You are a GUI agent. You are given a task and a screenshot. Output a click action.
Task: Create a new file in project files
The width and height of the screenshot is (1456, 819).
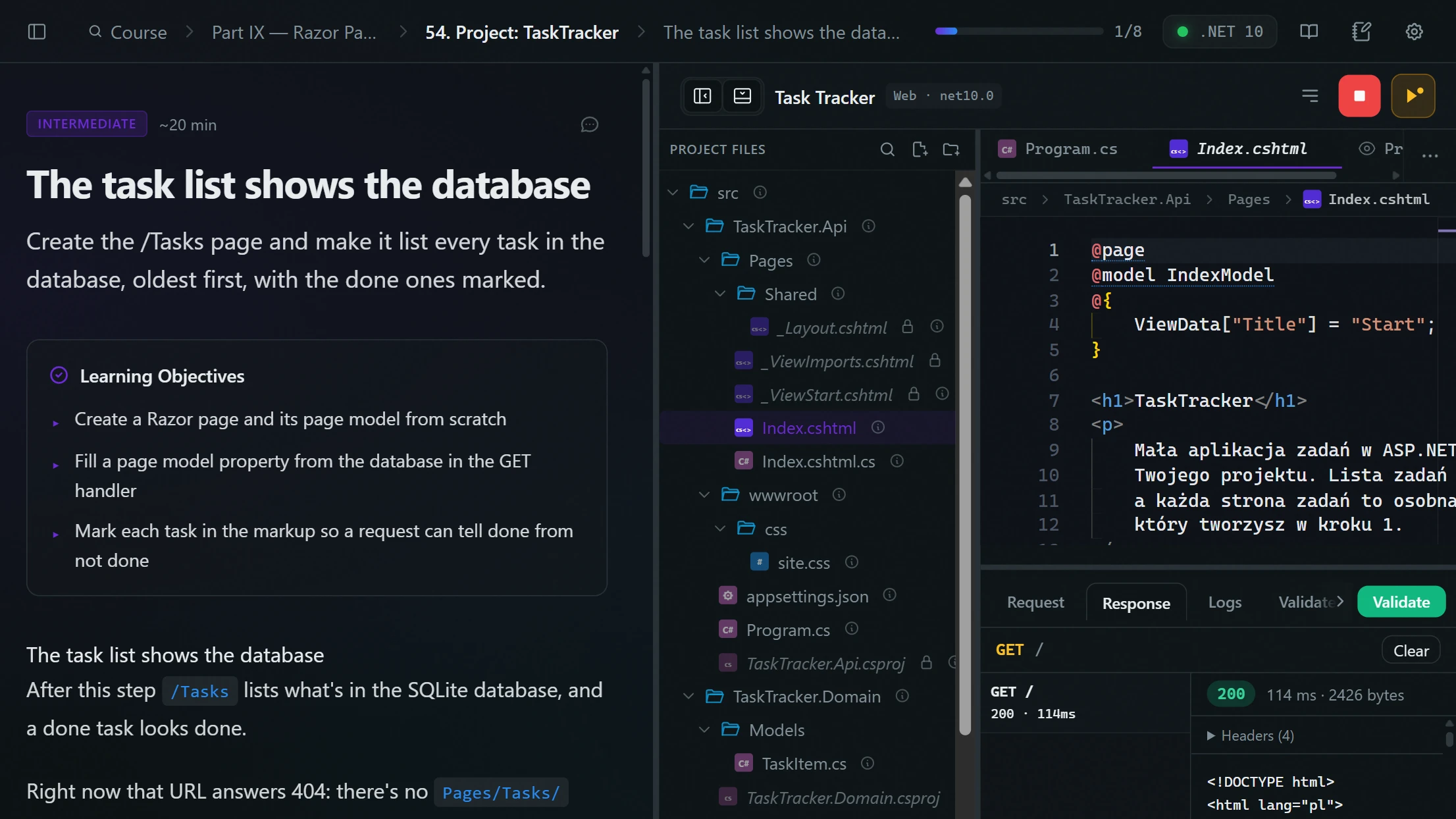point(920,149)
